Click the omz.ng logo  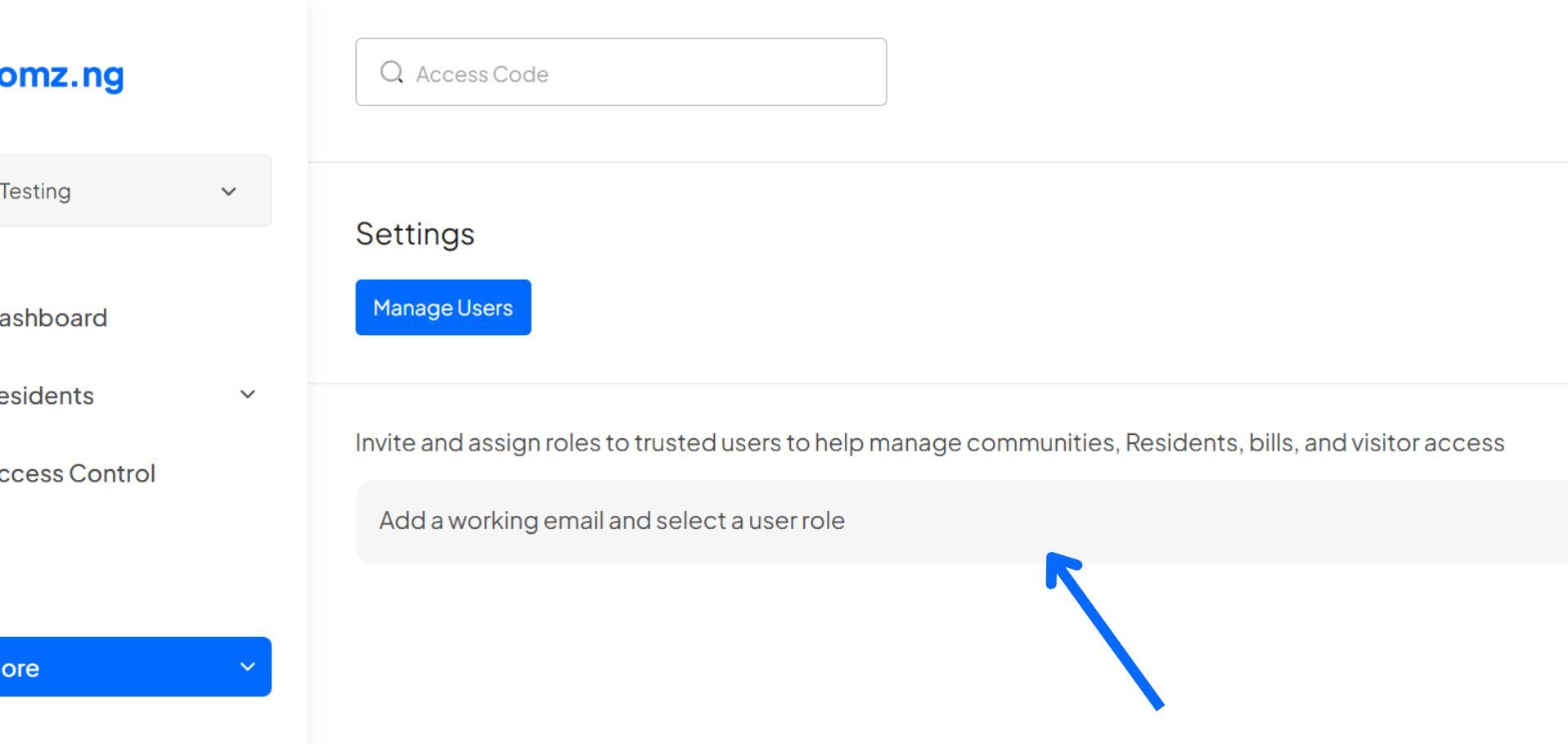click(x=62, y=75)
